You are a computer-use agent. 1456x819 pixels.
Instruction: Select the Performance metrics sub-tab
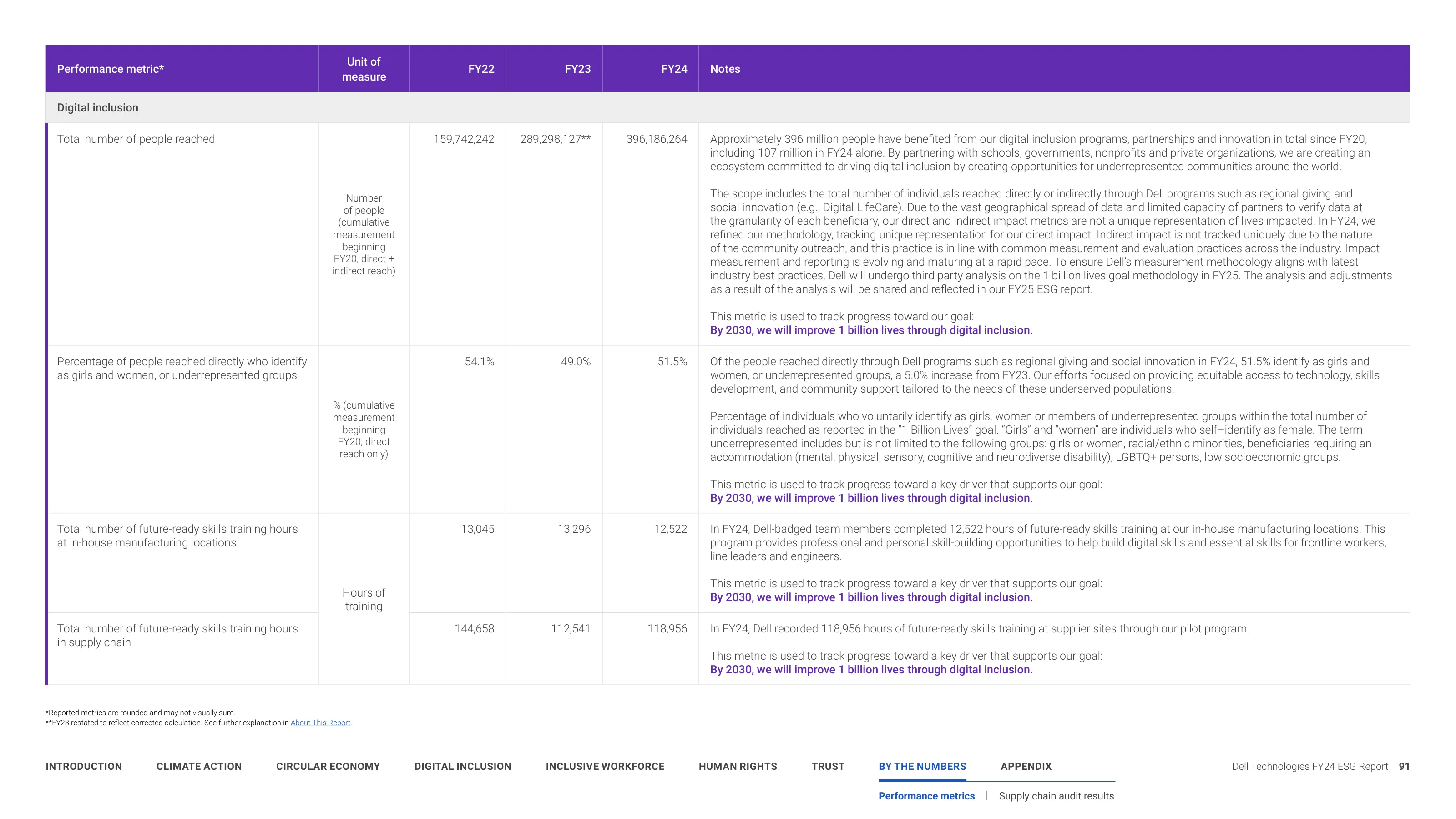[x=926, y=796]
